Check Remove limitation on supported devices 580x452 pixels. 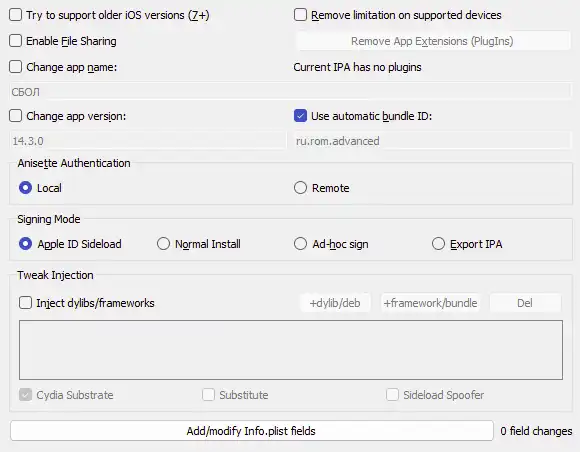coord(300,15)
